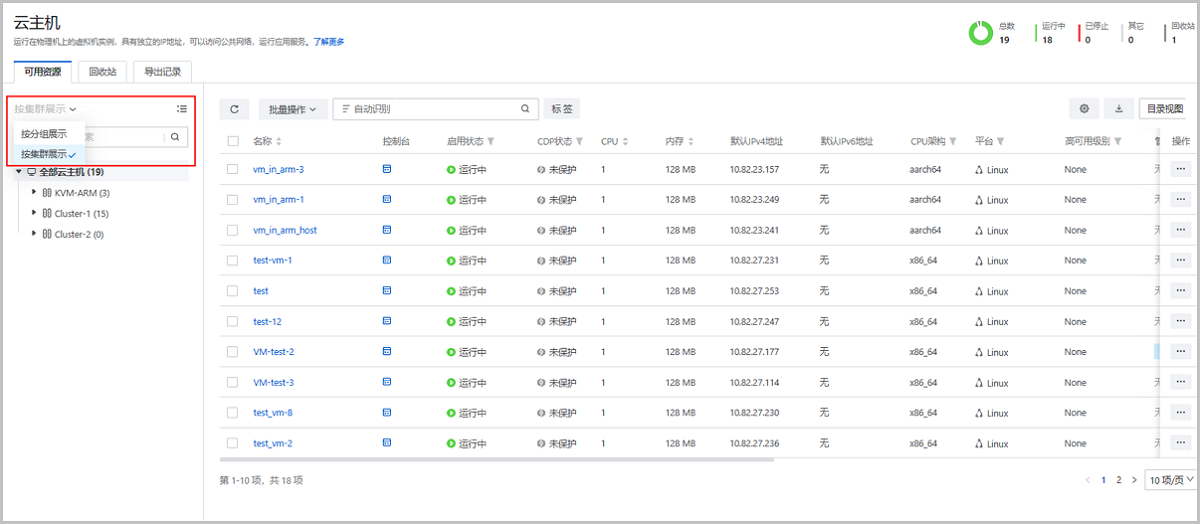
Task: Select all rows with header checkbox
Action: (x=233, y=141)
